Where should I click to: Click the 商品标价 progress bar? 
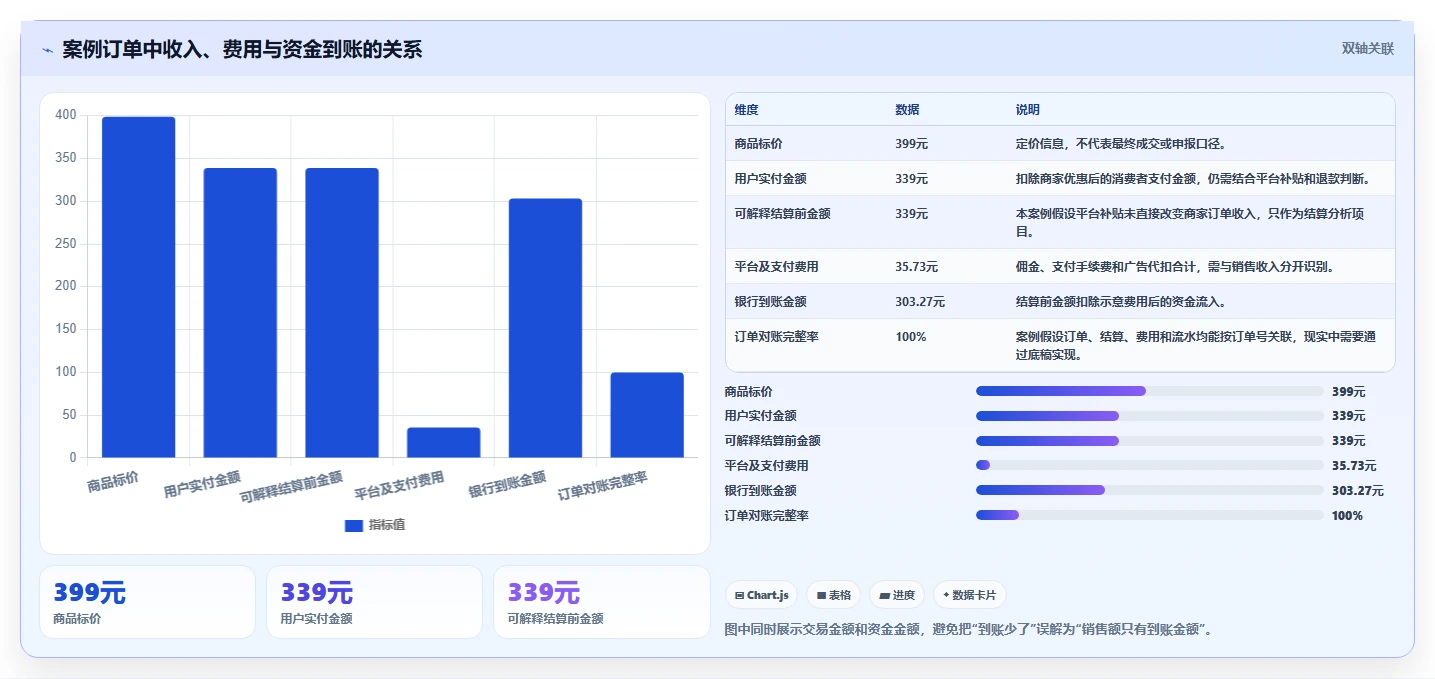click(x=1149, y=391)
